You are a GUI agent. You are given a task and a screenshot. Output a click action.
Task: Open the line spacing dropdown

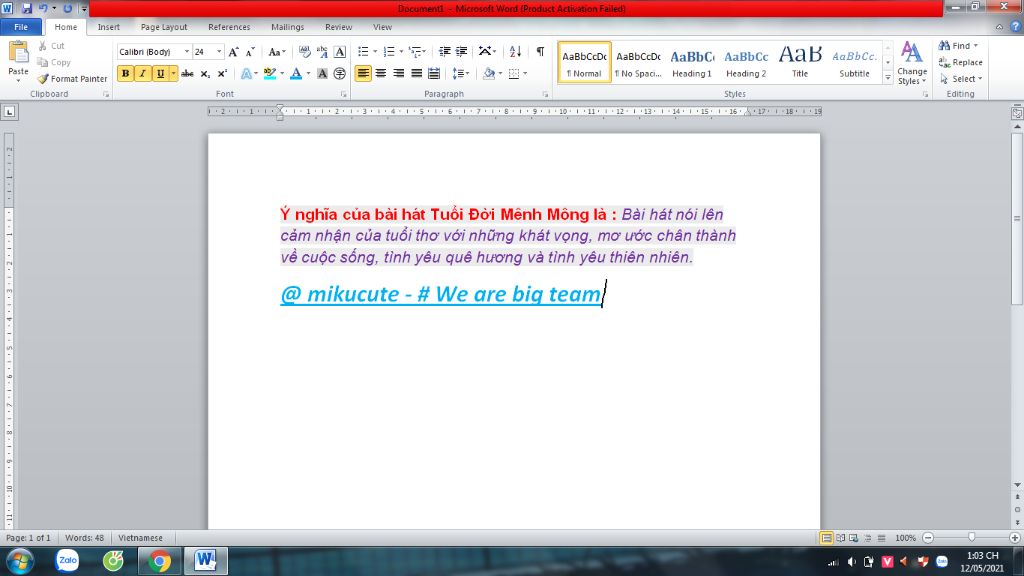pos(461,73)
